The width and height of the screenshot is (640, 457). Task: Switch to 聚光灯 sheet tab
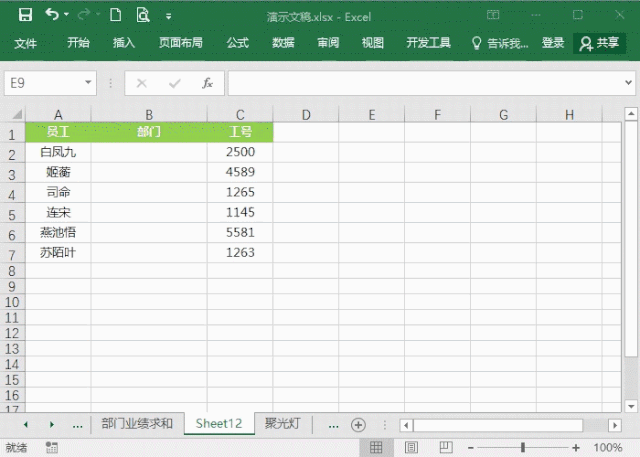(282, 424)
